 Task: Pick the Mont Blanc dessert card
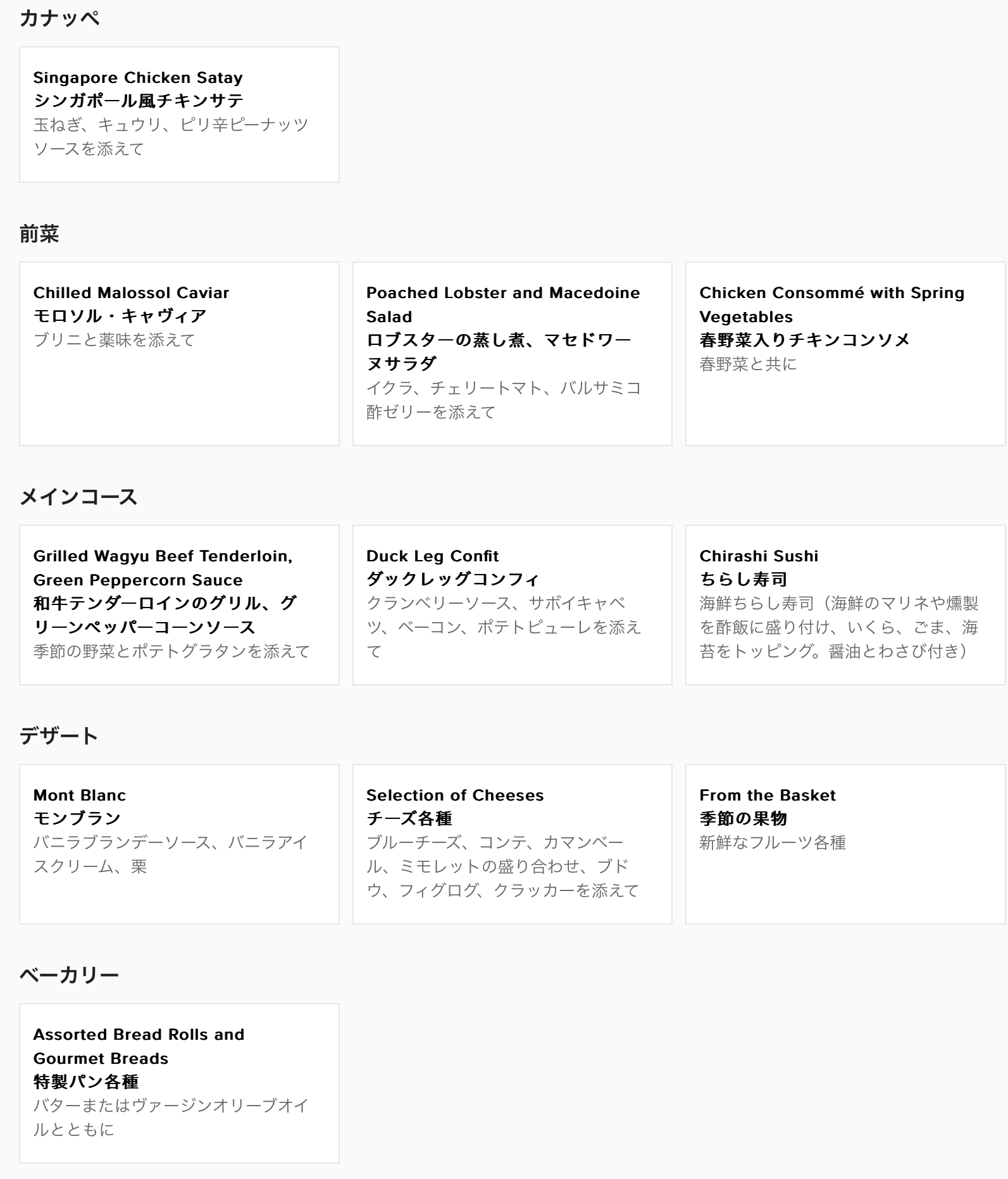click(x=179, y=844)
